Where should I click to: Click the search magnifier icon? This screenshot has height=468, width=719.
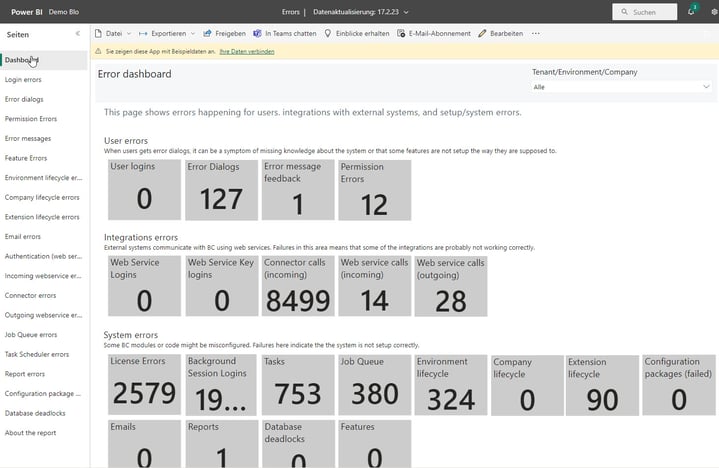625,12
